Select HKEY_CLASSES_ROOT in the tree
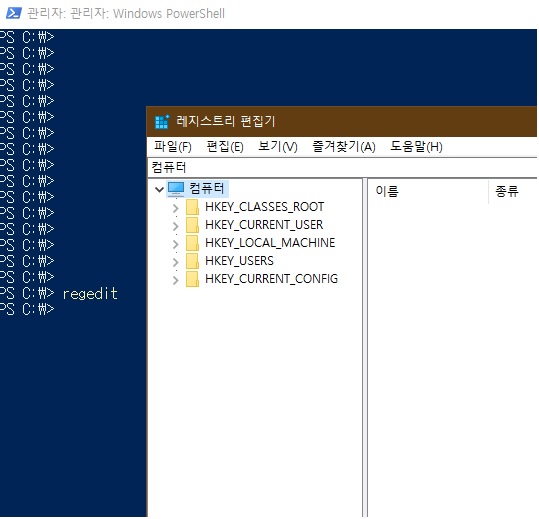The height and width of the screenshot is (519, 539). 265,207
